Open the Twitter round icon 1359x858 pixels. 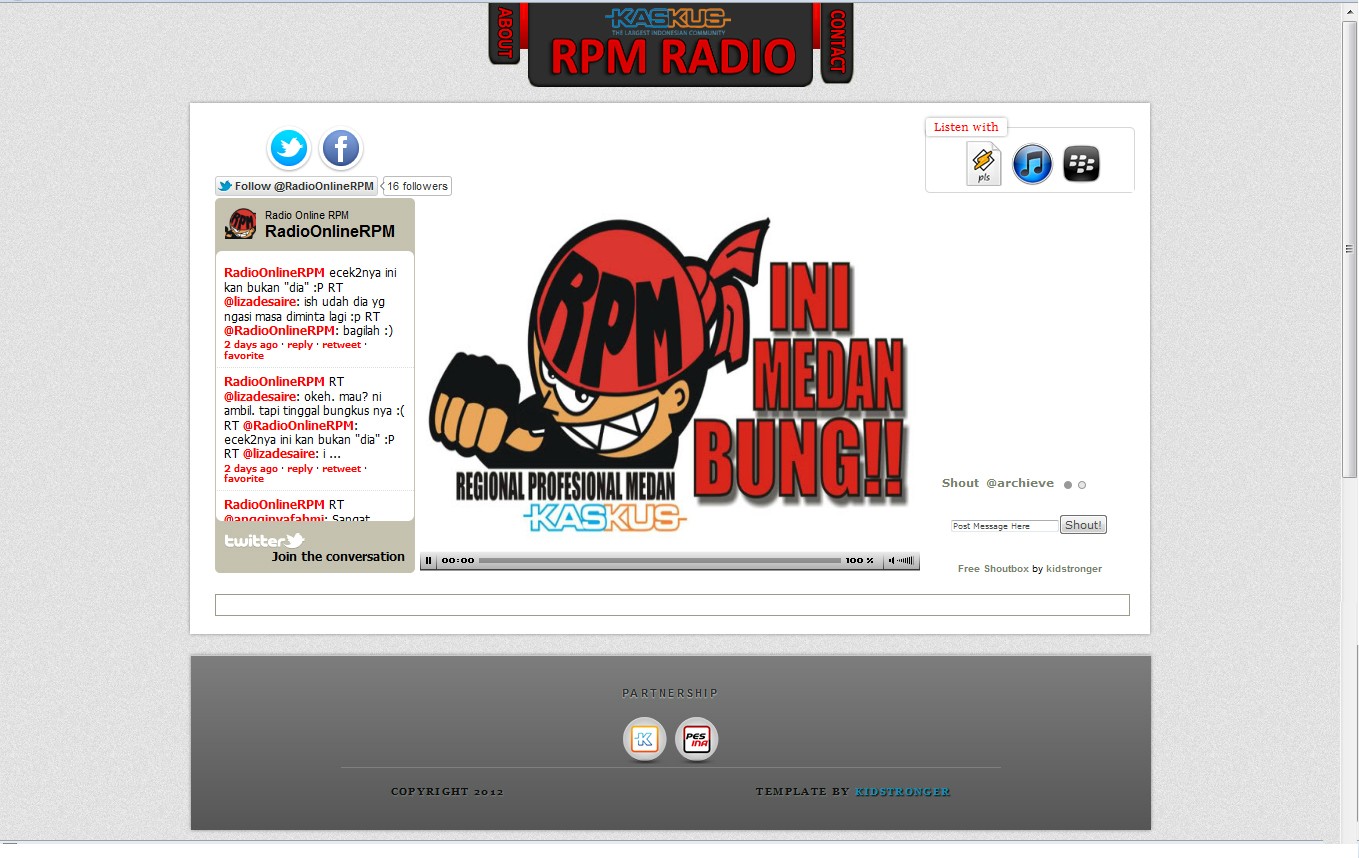[289, 149]
